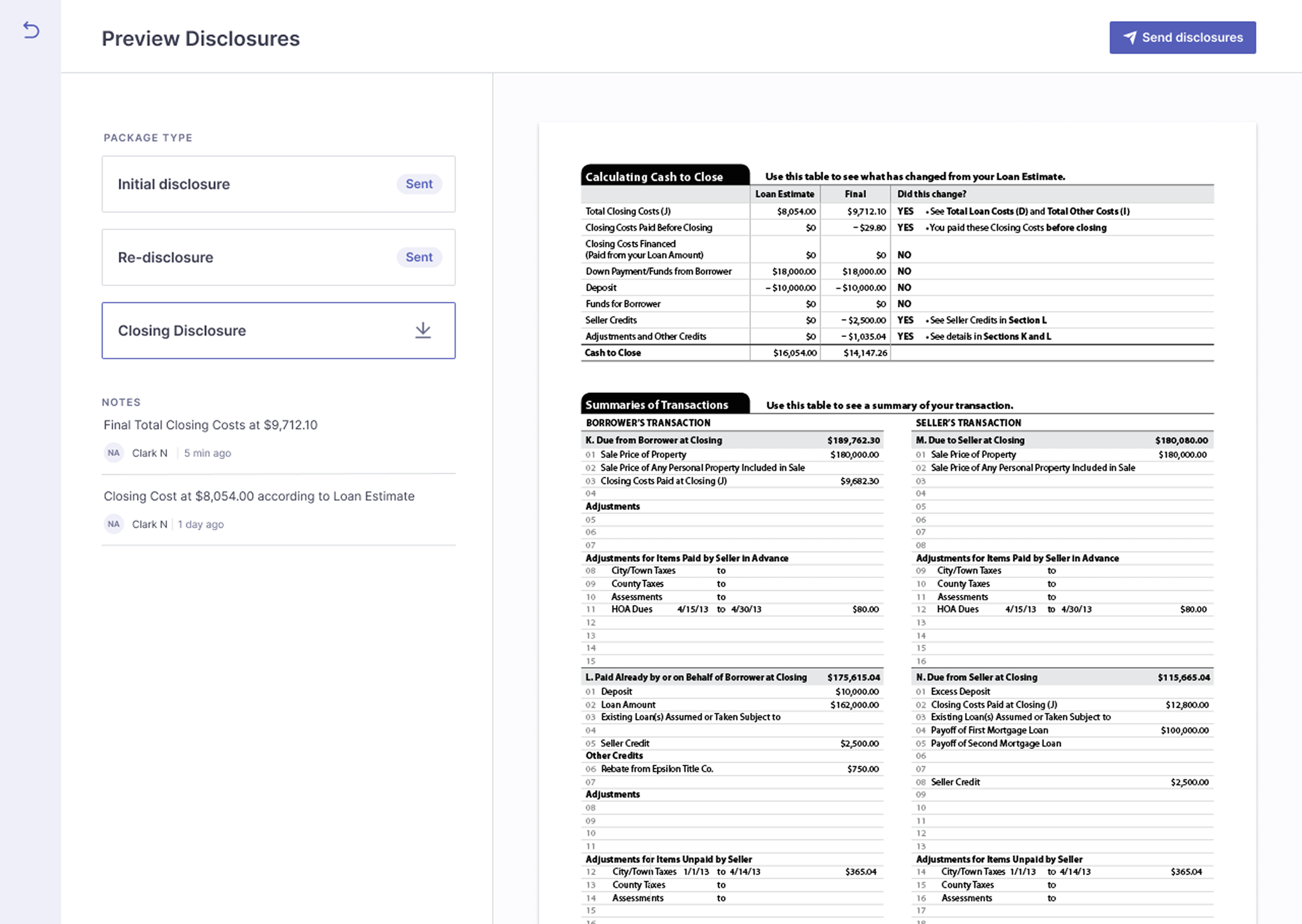This screenshot has width=1302, height=924.
Task: Click the note 'Closing Cost at $8,054.00 according to Loan Estimate'
Action: point(259,496)
